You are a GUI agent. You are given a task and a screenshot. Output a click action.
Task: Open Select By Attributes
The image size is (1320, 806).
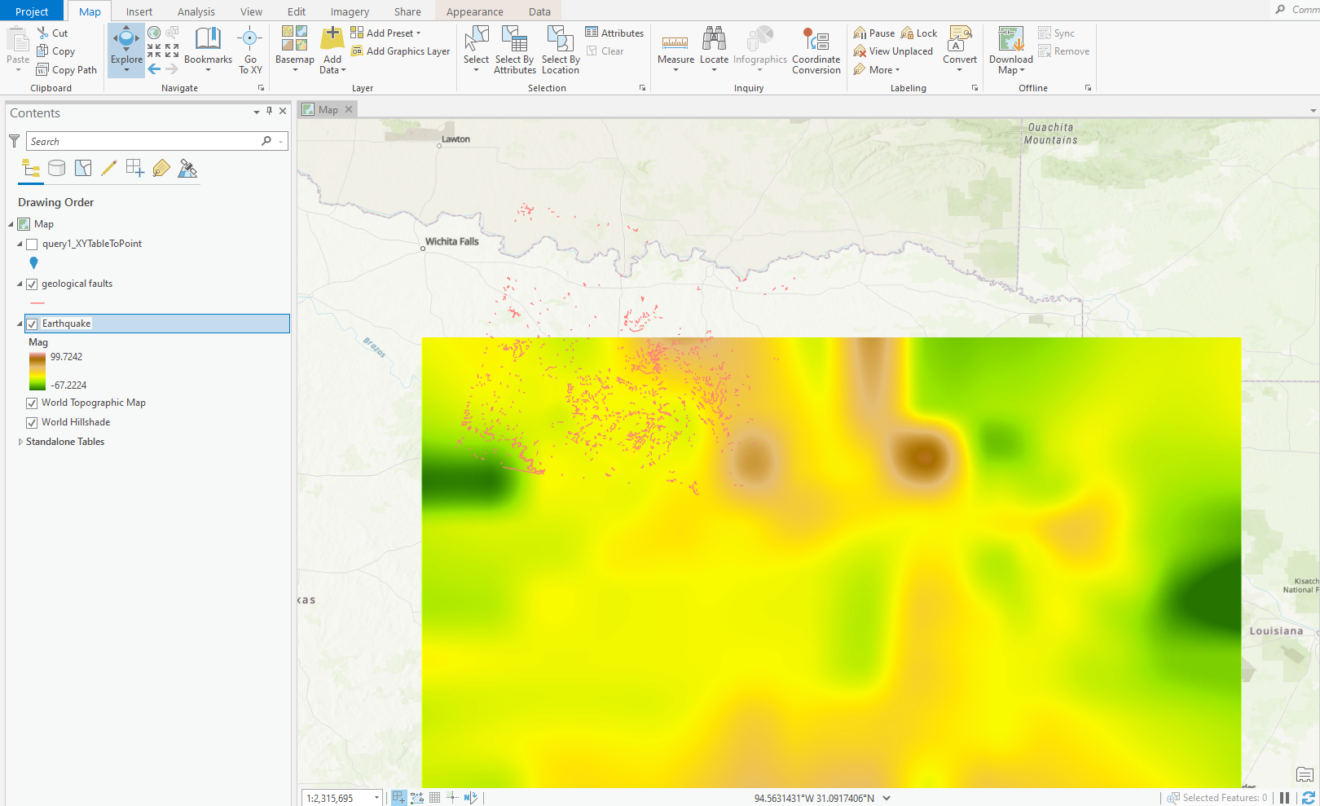click(514, 50)
